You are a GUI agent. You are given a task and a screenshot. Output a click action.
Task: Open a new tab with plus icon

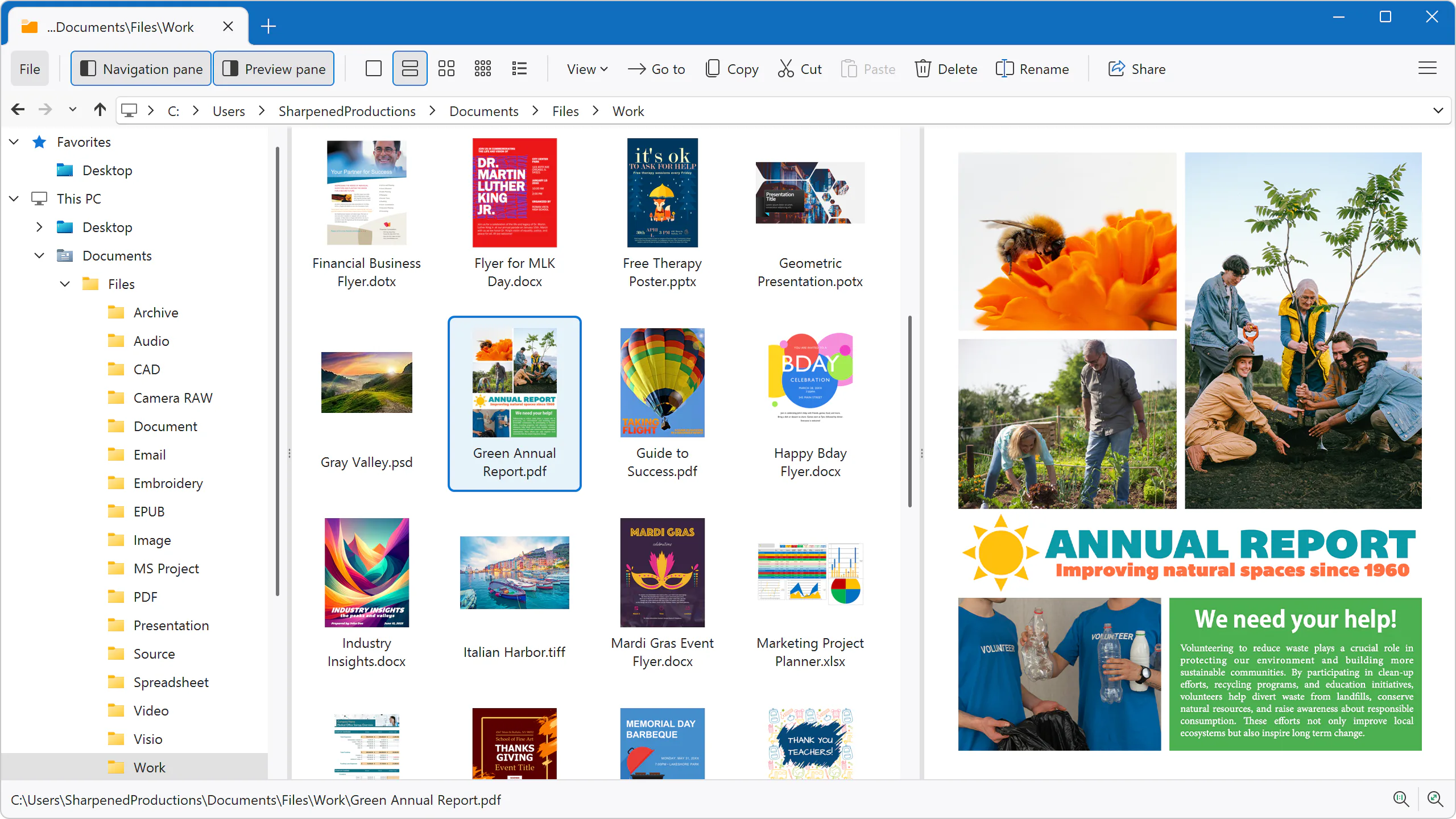coord(268,26)
